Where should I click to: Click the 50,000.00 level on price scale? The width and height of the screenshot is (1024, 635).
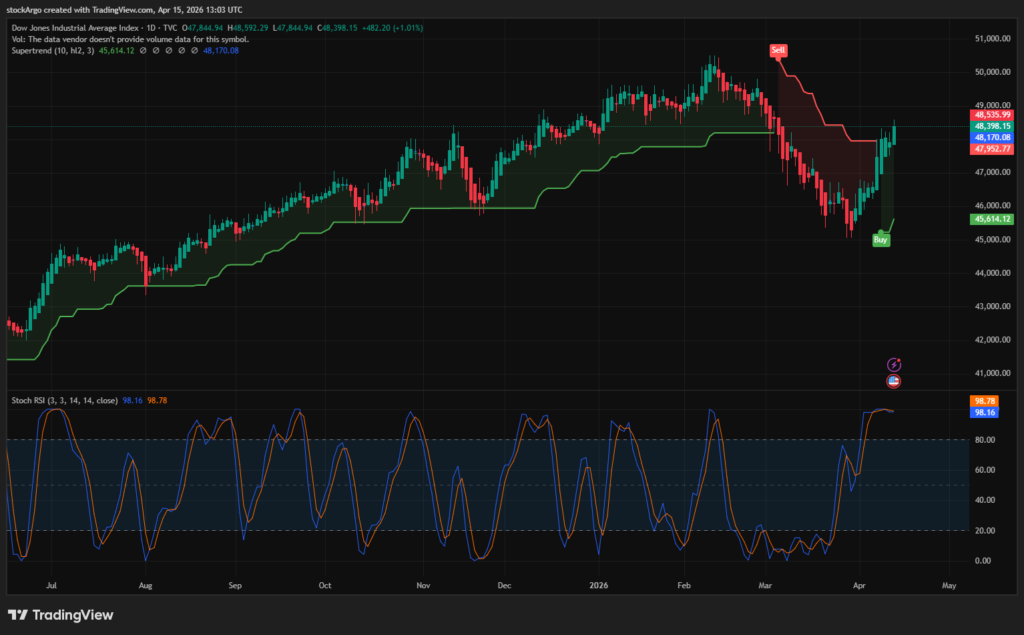[x=991, y=72]
